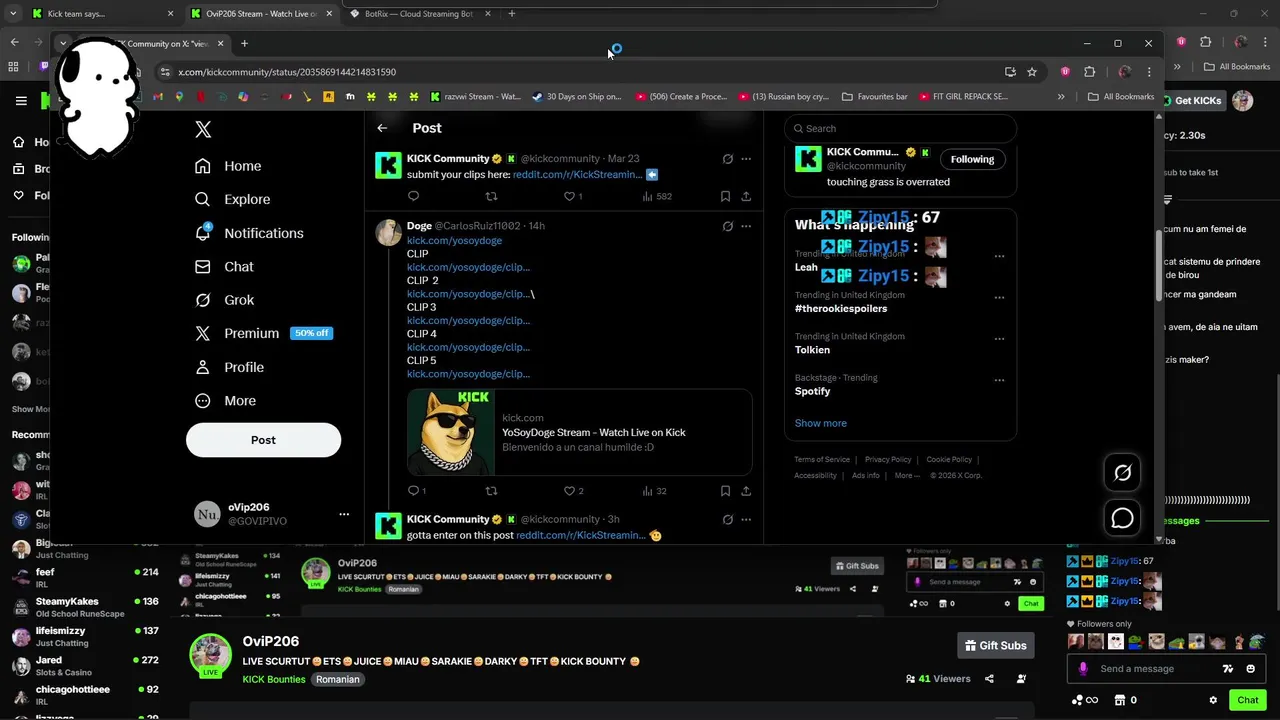Open Notifications in the X sidebar
The width and height of the screenshot is (1280, 720).
[249, 233]
